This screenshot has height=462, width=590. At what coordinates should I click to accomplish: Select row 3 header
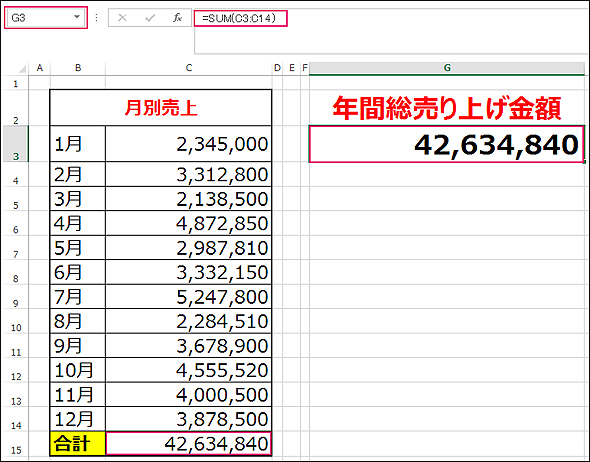[x=15, y=144]
